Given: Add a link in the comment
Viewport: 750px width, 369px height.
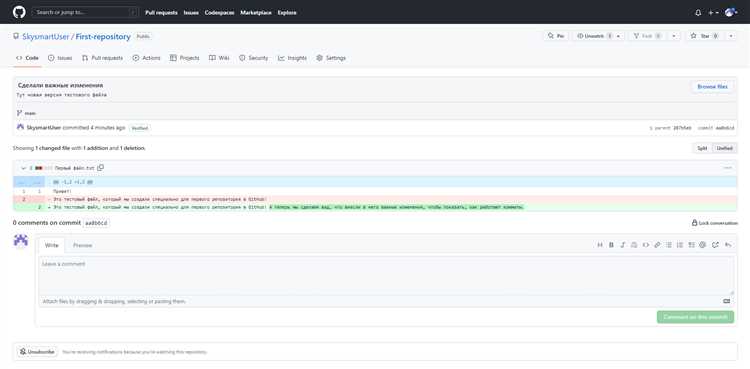Looking at the screenshot, I should tap(657, 245).
